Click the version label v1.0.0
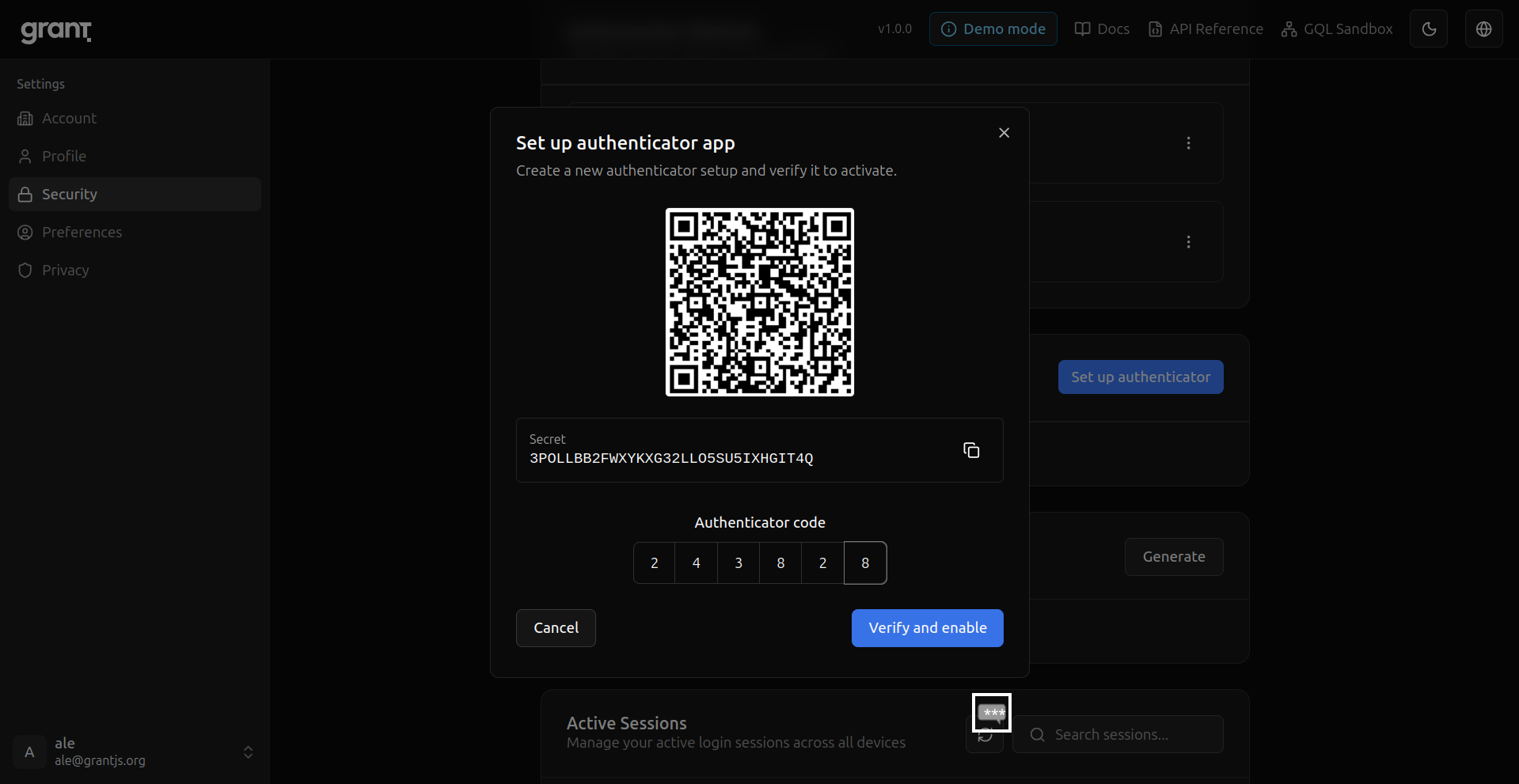 (x=894, y=29)
